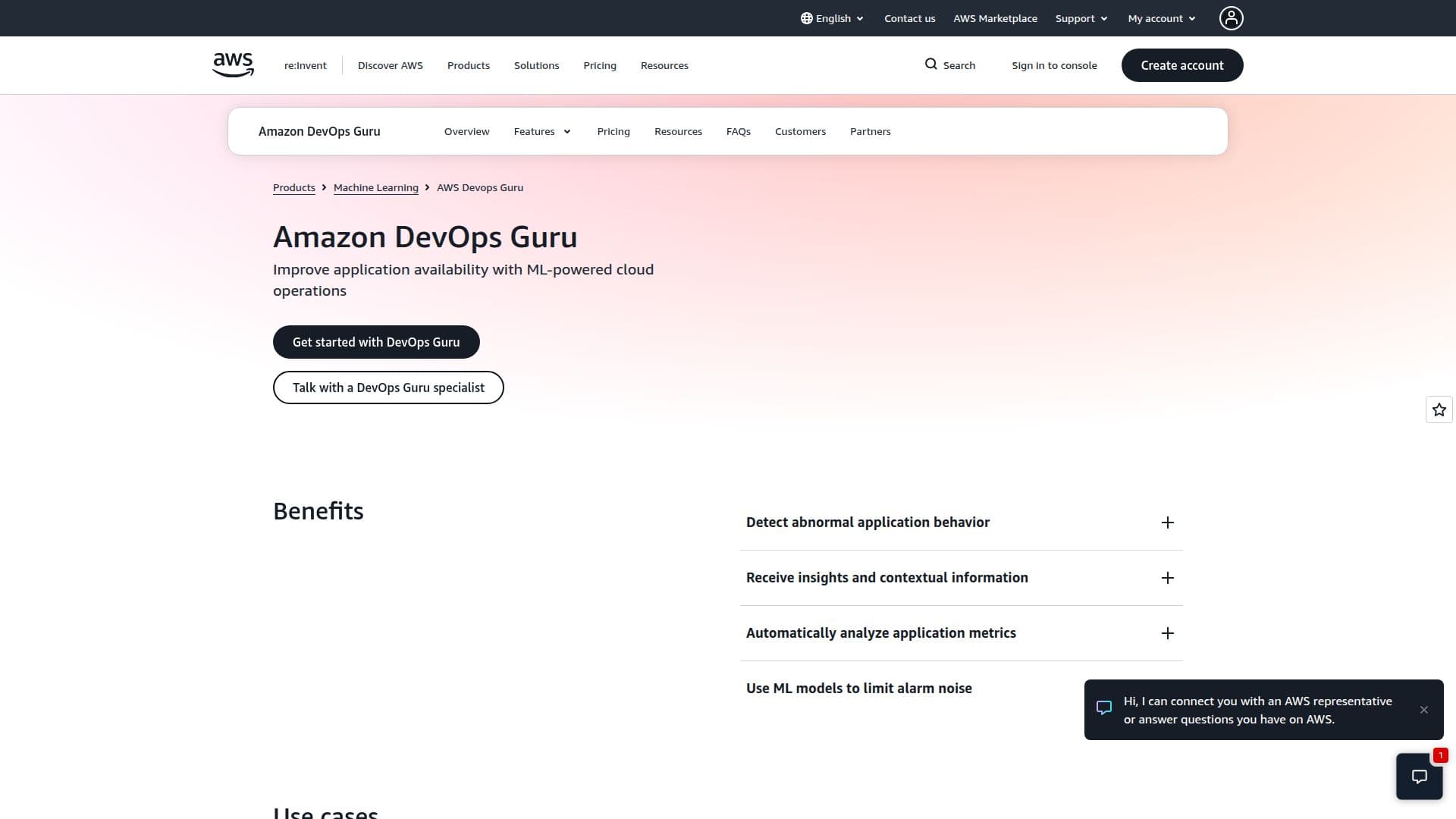Expand Automatically analyze application metrics
The height and width of the screenshot is (819, 1456).
pyautogui.click(x=961, y=633)
